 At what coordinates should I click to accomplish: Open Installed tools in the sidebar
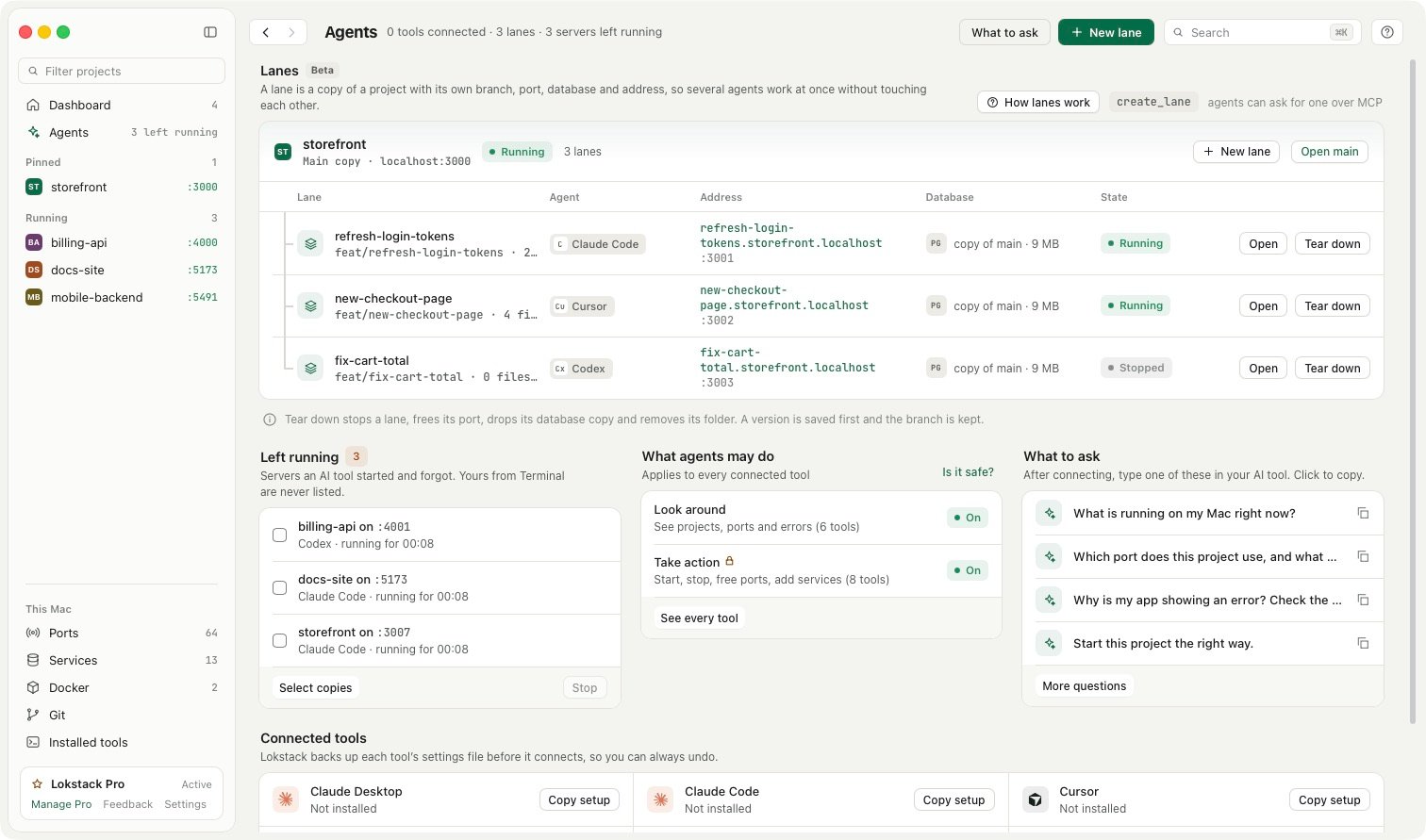pyautogui.click(x=122, y=742)
